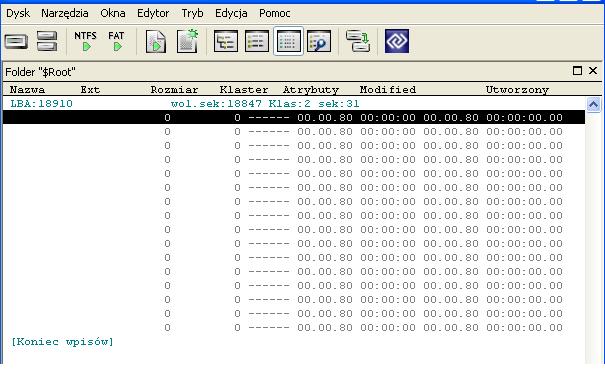Click the Atrybuty column header

(x=311, y=90)
